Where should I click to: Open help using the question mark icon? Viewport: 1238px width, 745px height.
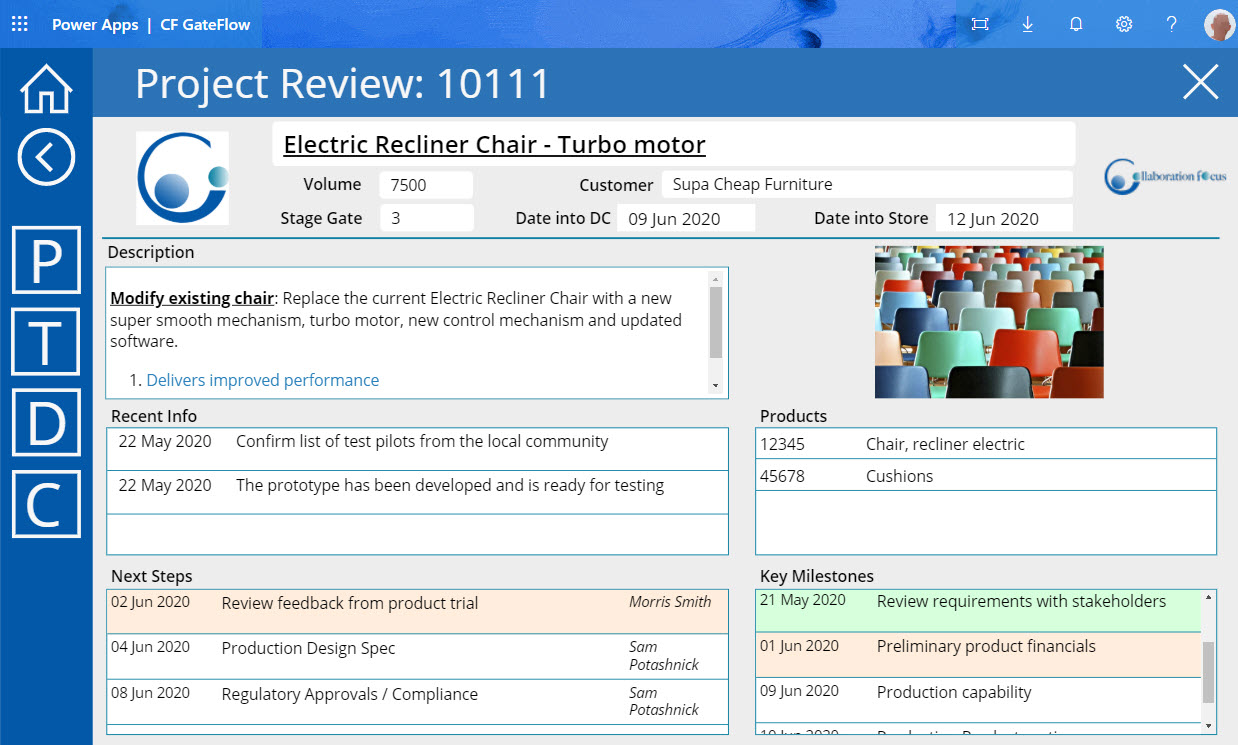point(1171,24)
